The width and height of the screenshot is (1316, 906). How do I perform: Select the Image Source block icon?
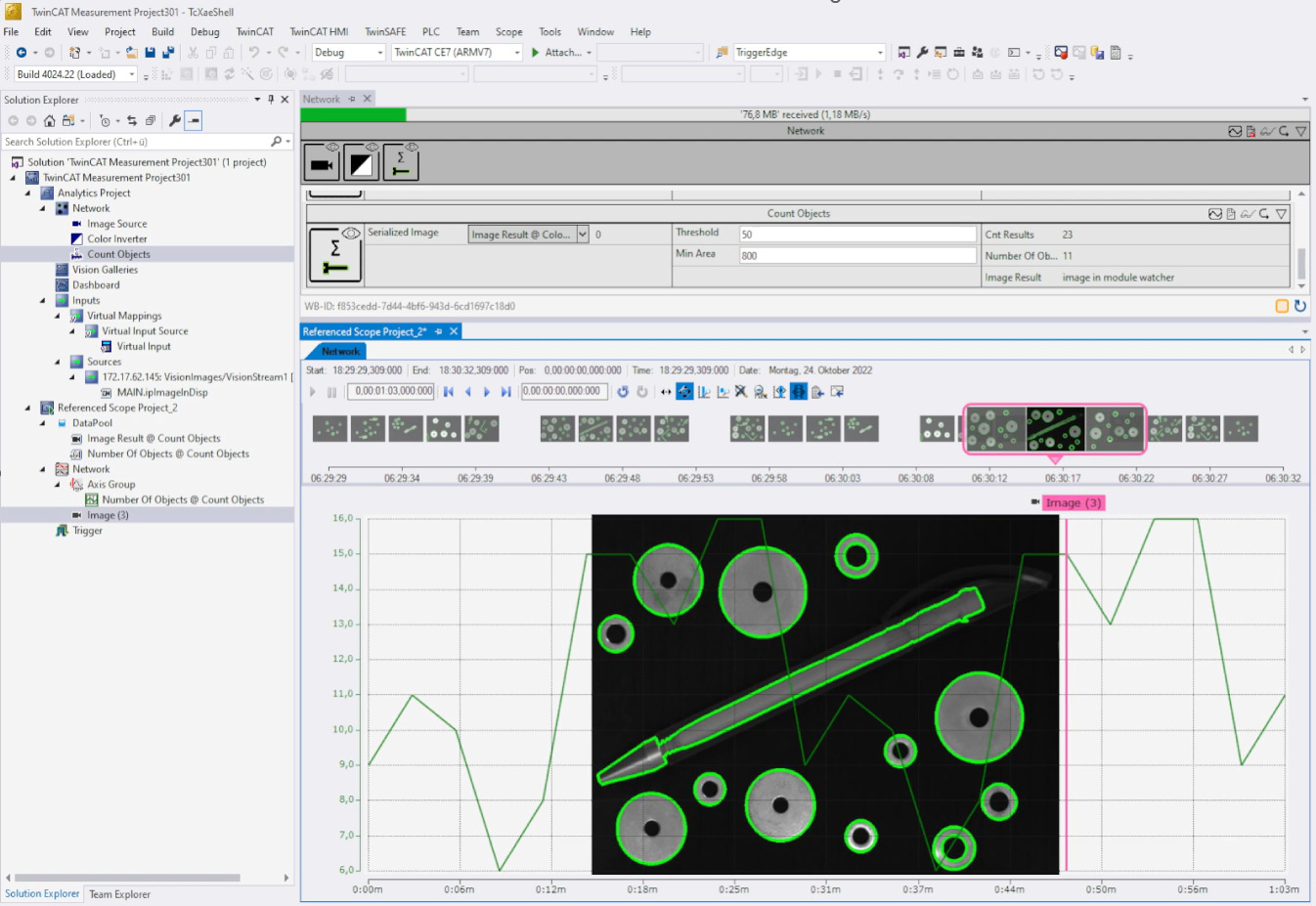coord(323,161)
